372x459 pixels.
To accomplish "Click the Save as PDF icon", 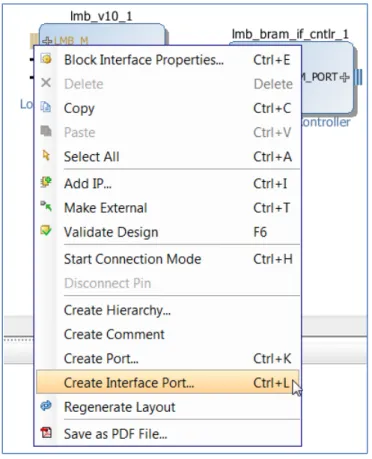I will pos(46,432).
